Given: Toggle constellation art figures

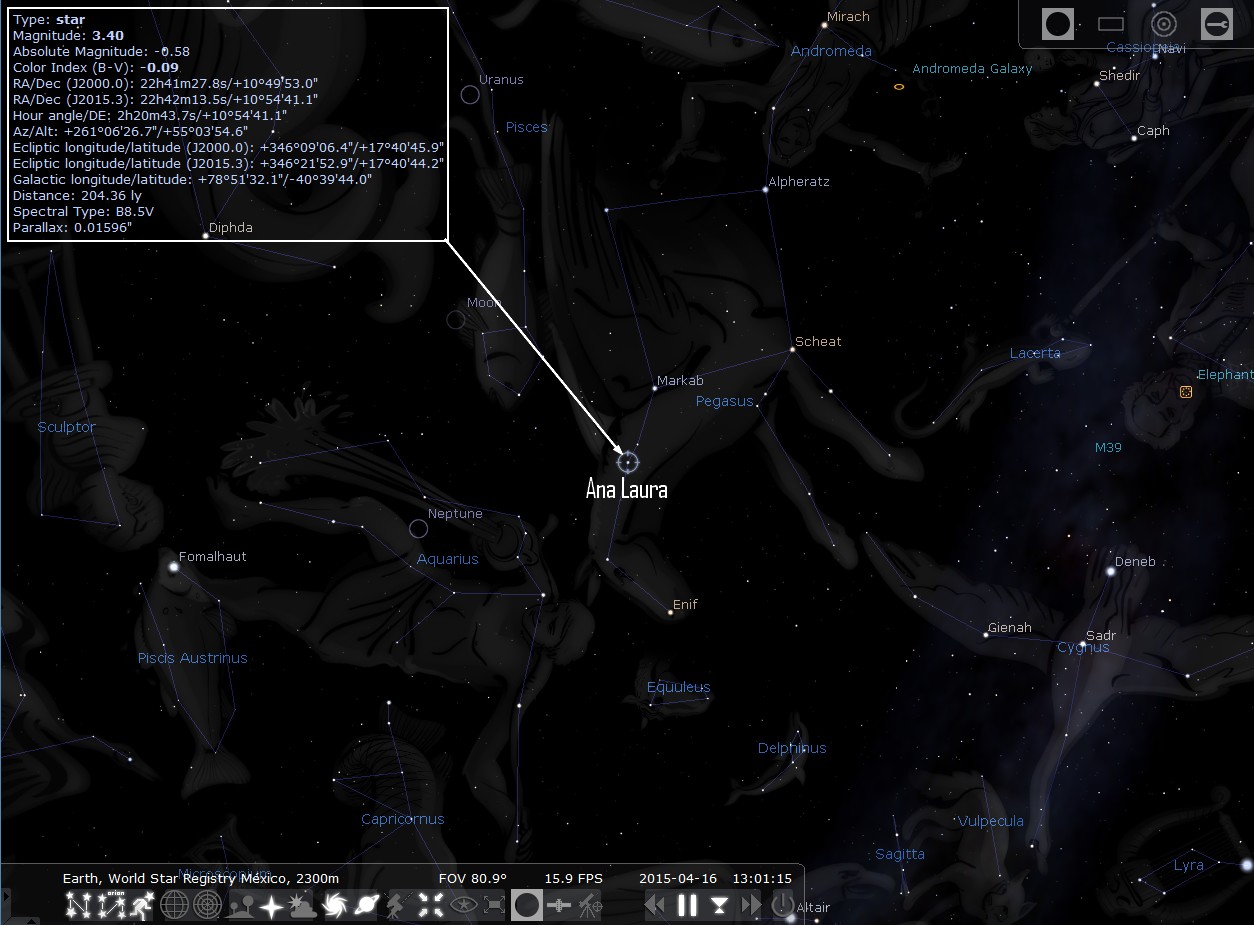Looking at the screenshot, I should [141, 906].
